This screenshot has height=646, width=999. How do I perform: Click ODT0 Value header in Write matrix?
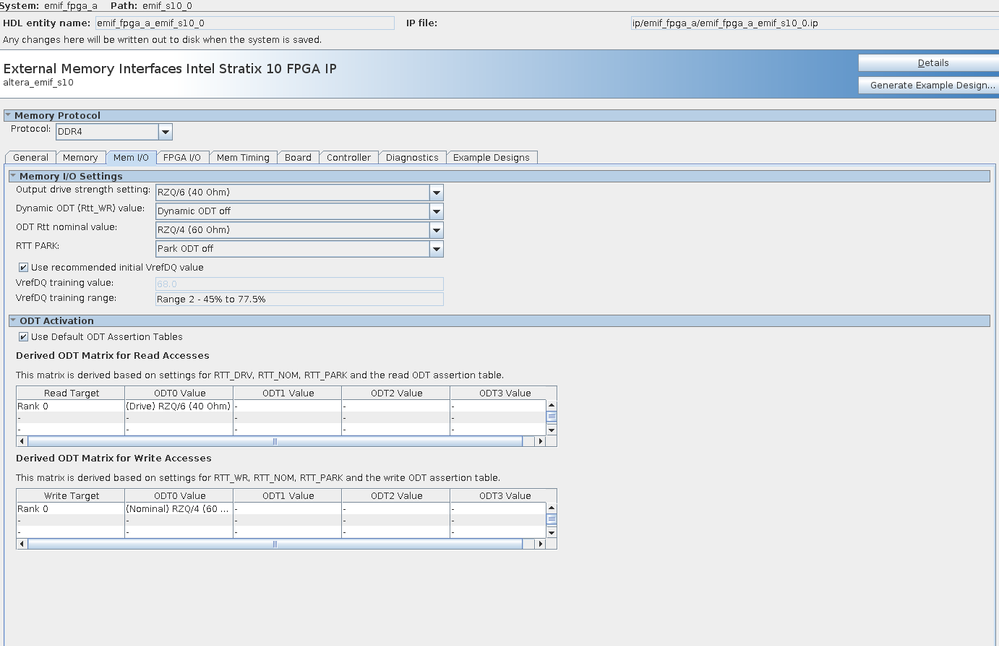[x=179, y=496]
